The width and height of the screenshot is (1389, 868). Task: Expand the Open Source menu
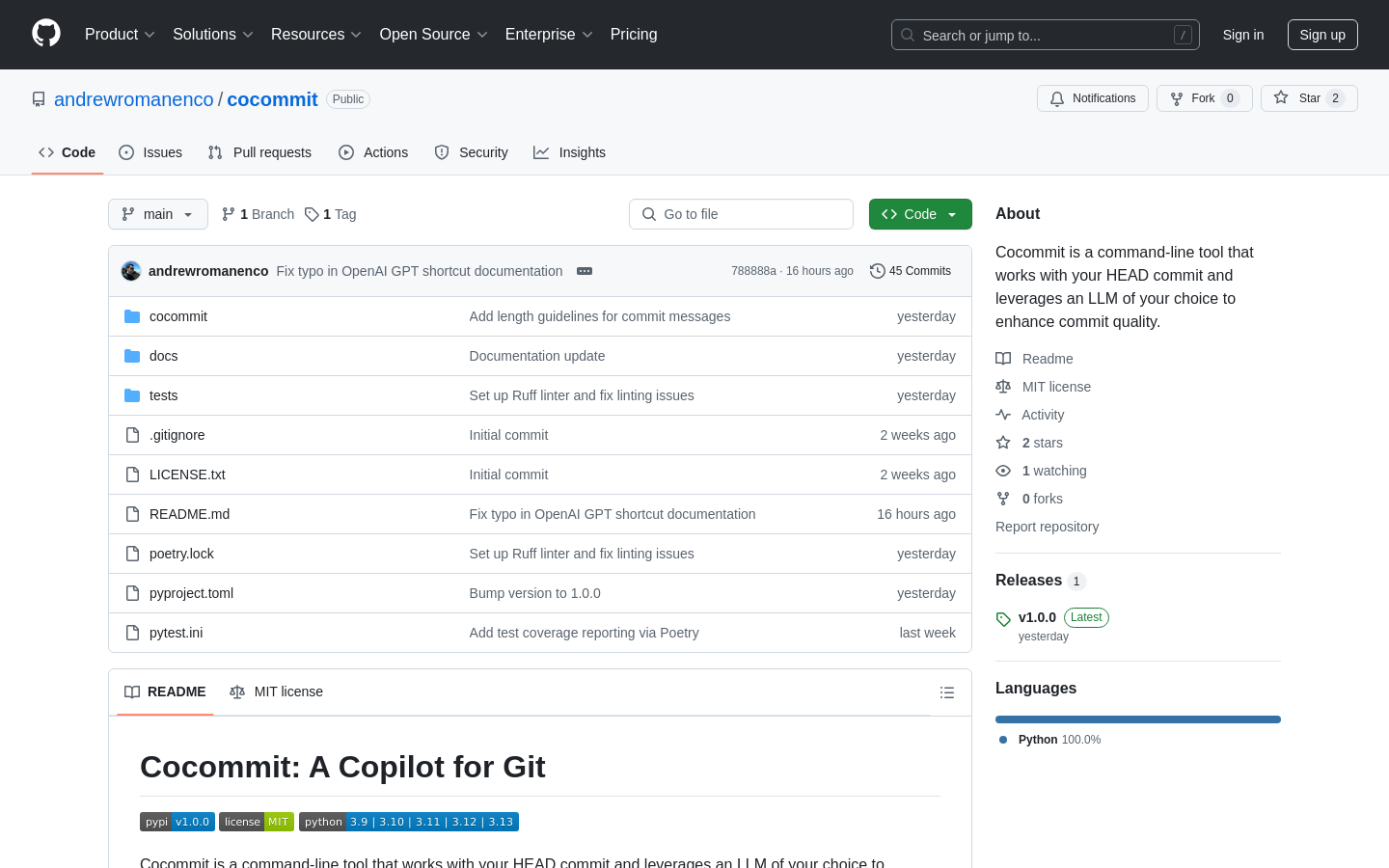tap(434, 35)
